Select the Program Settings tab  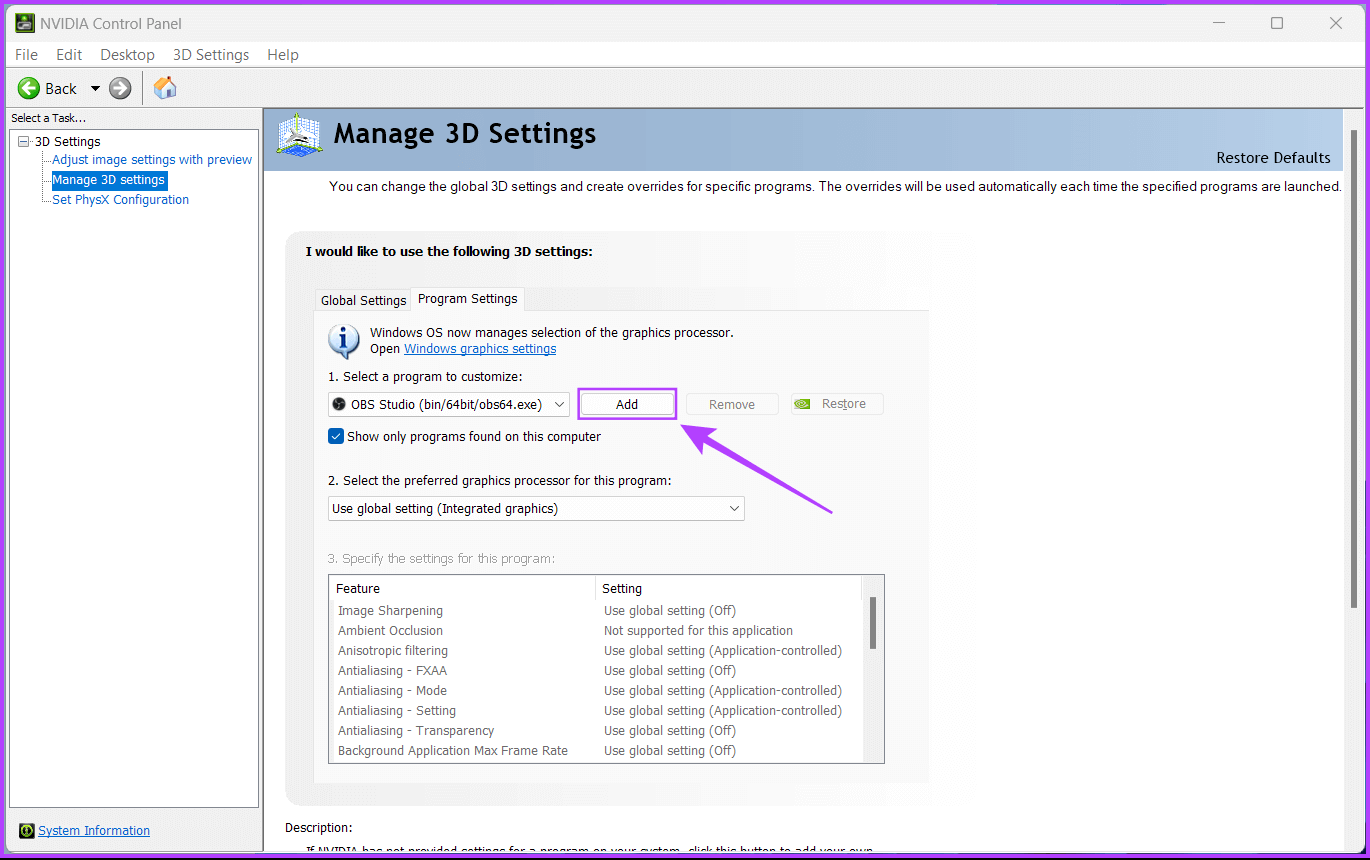coord(468,299)
